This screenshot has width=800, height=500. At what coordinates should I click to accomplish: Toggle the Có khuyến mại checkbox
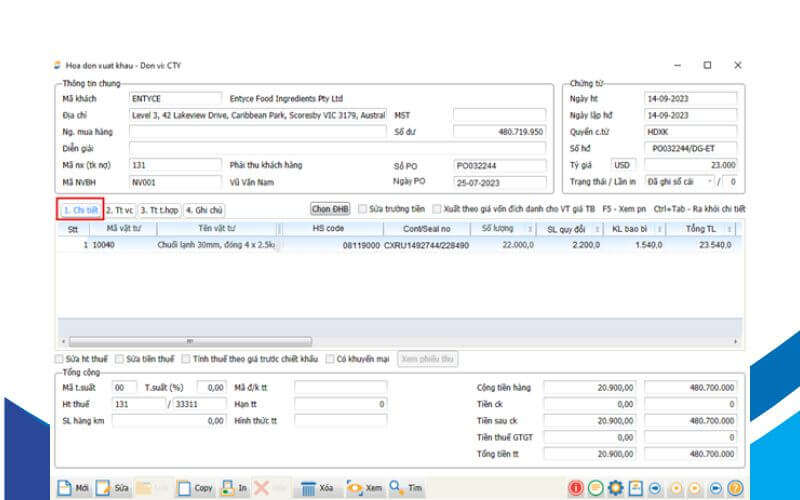tap(329, 358)
